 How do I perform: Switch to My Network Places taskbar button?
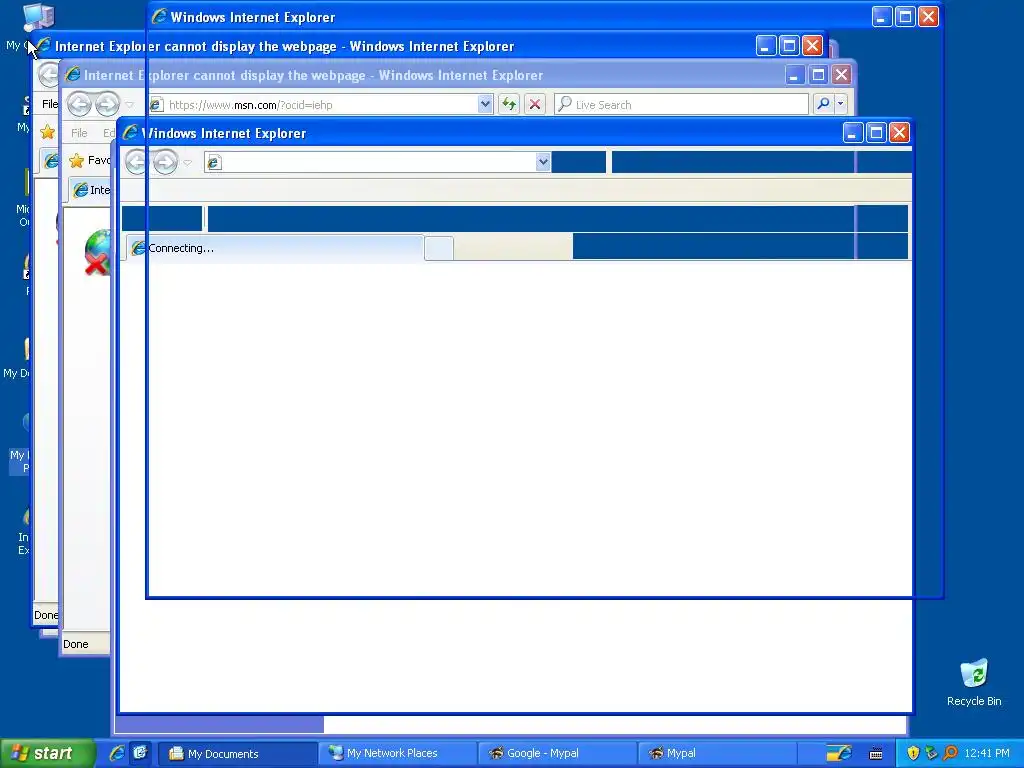(398, 754)
